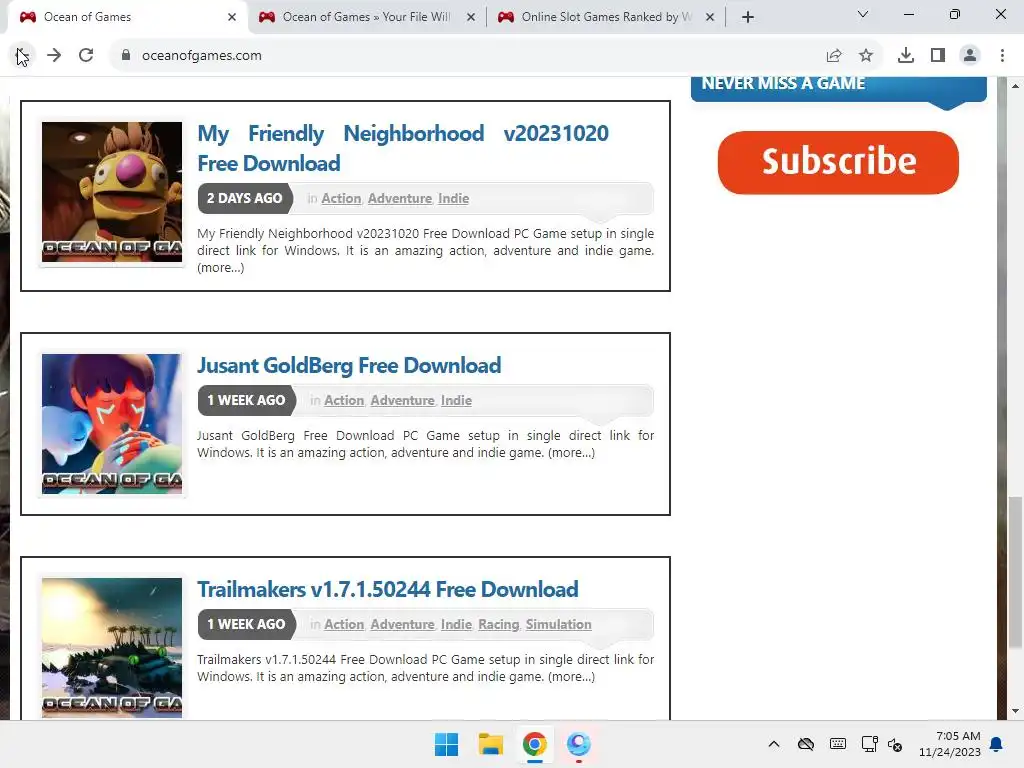Share this page via share icon
The height and width of the screenshot is (768, 1024).
point(834,56)
